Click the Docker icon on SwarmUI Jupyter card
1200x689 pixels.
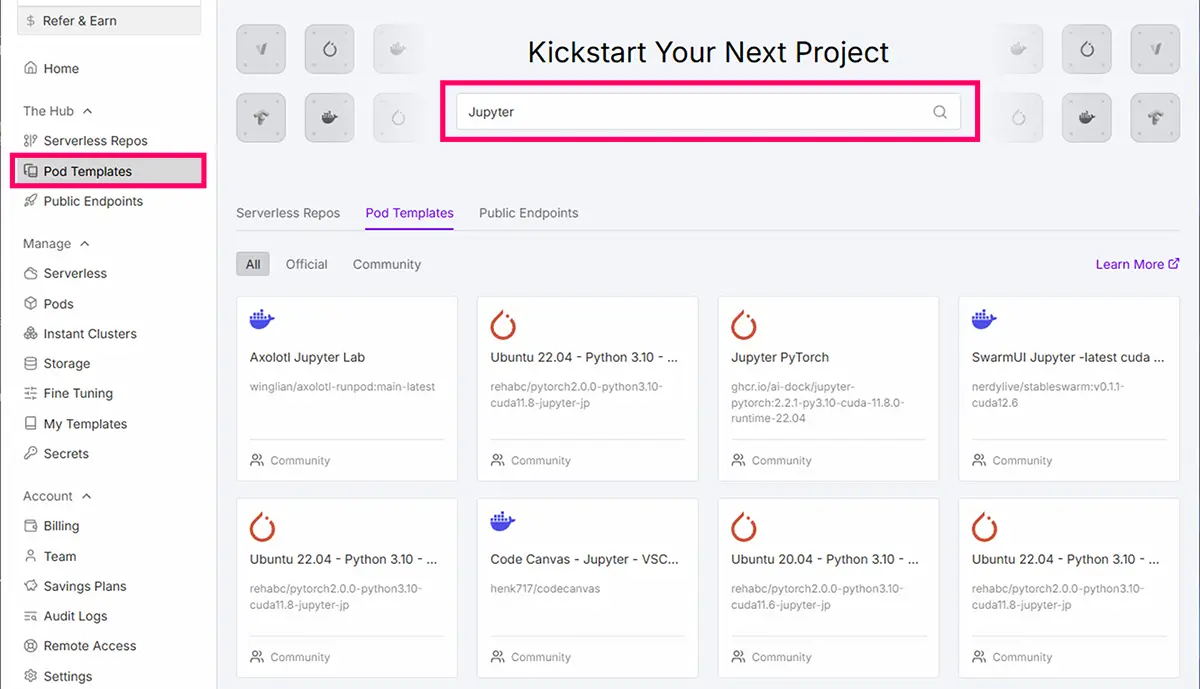click(984, 320)
